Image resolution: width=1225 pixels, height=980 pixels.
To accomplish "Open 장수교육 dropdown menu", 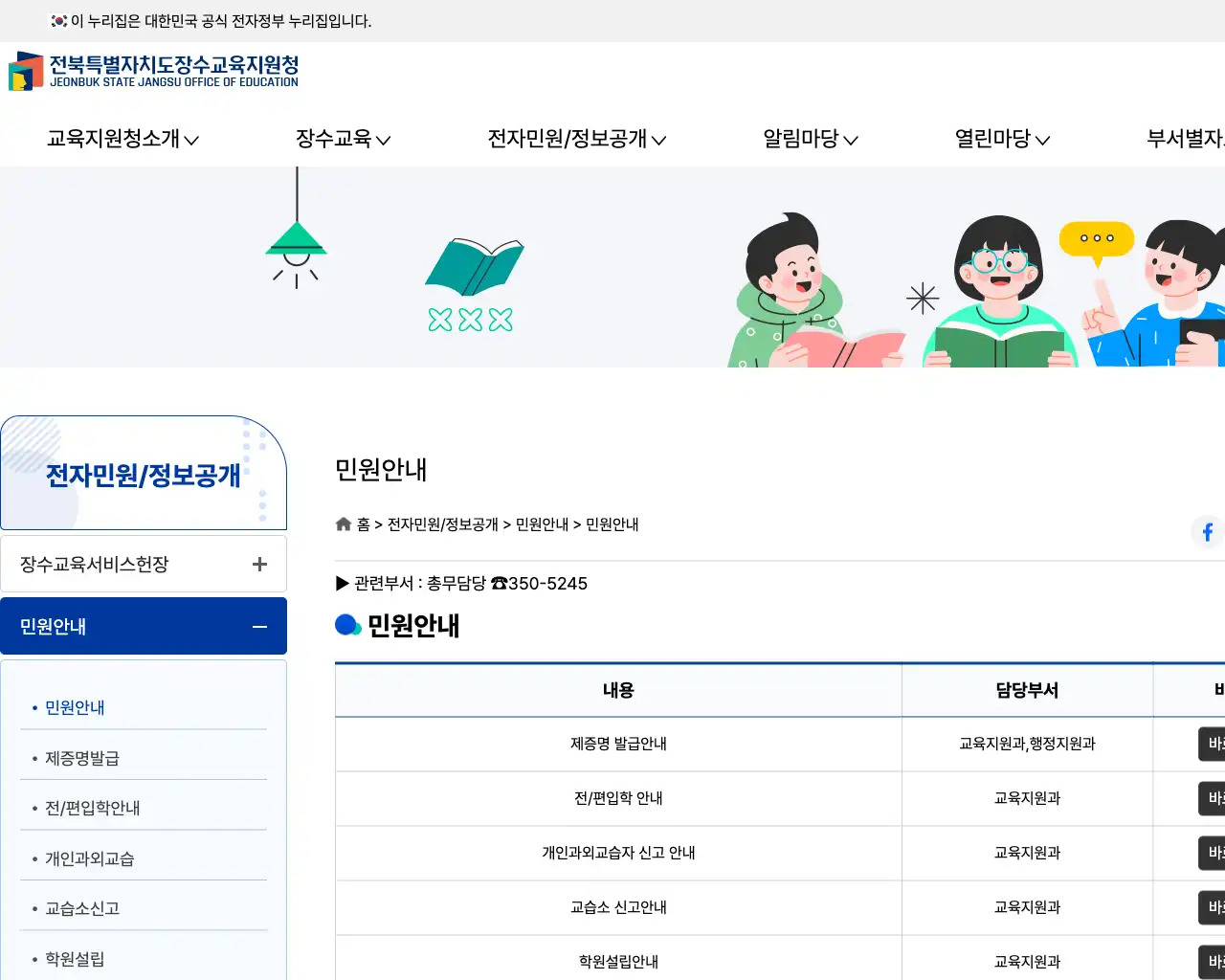I will click(x=343, y=139).
